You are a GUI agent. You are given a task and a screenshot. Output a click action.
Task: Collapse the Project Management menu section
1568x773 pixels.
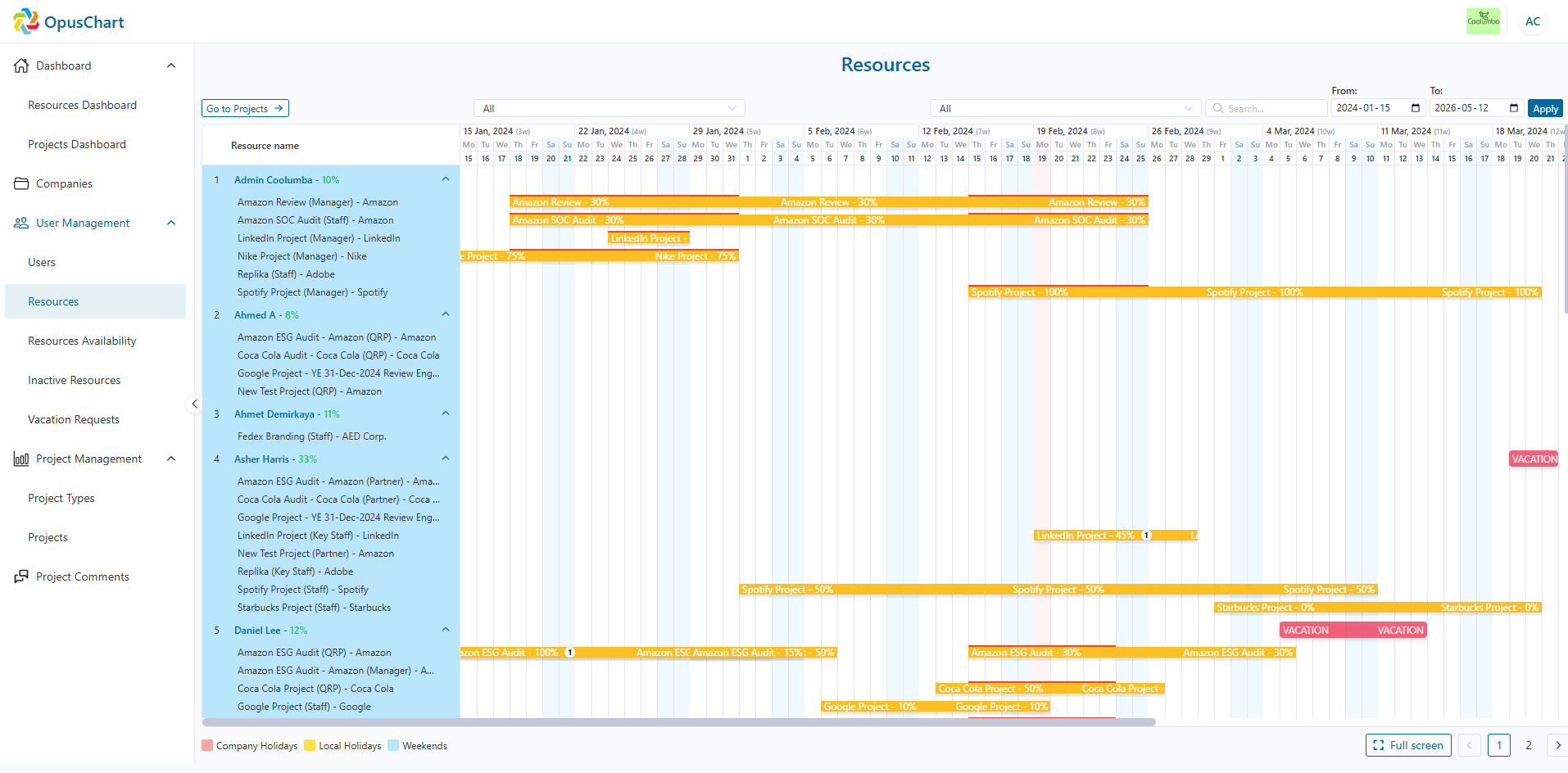171,459
